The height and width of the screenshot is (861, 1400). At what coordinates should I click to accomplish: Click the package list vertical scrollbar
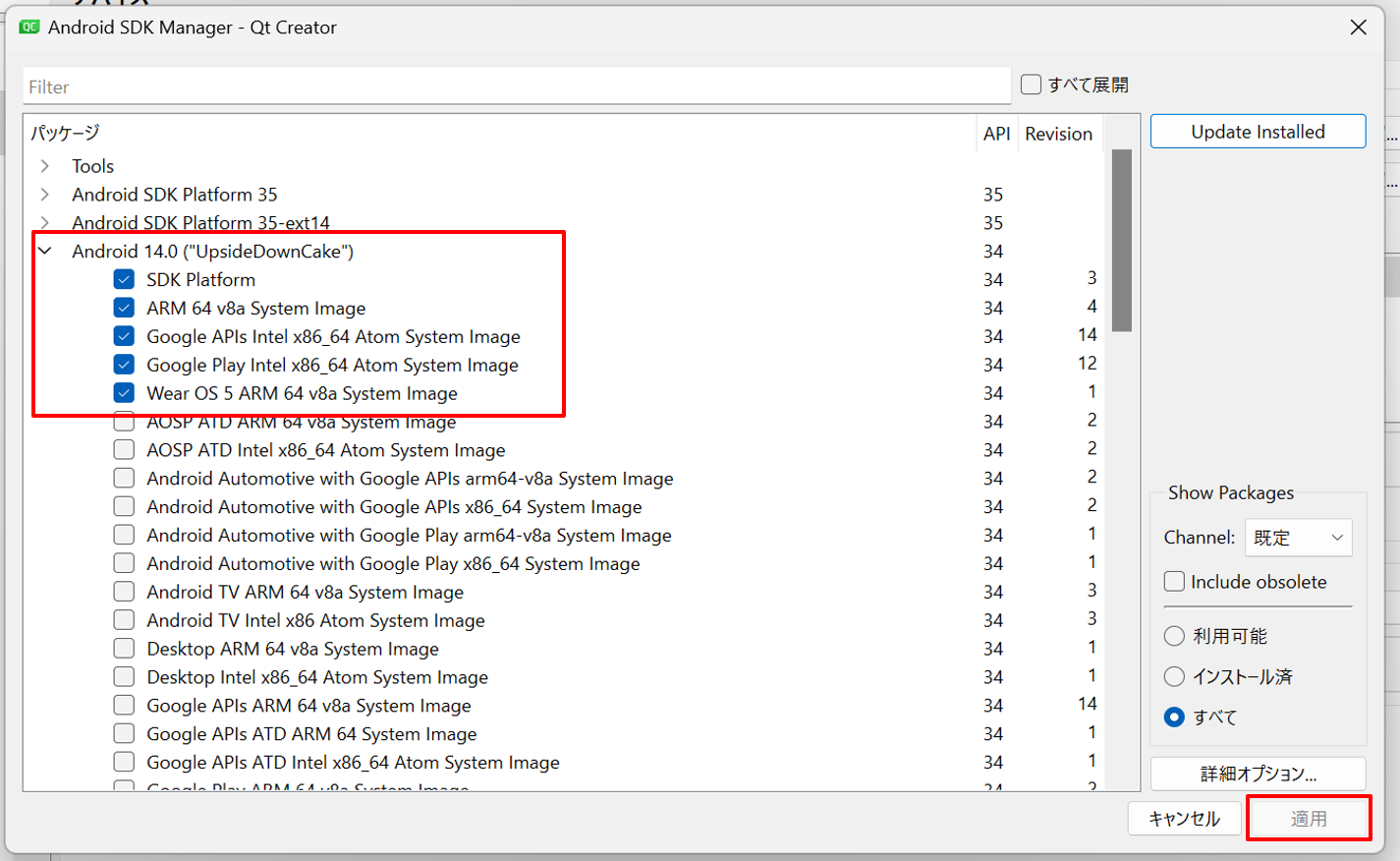[1121, 241]
